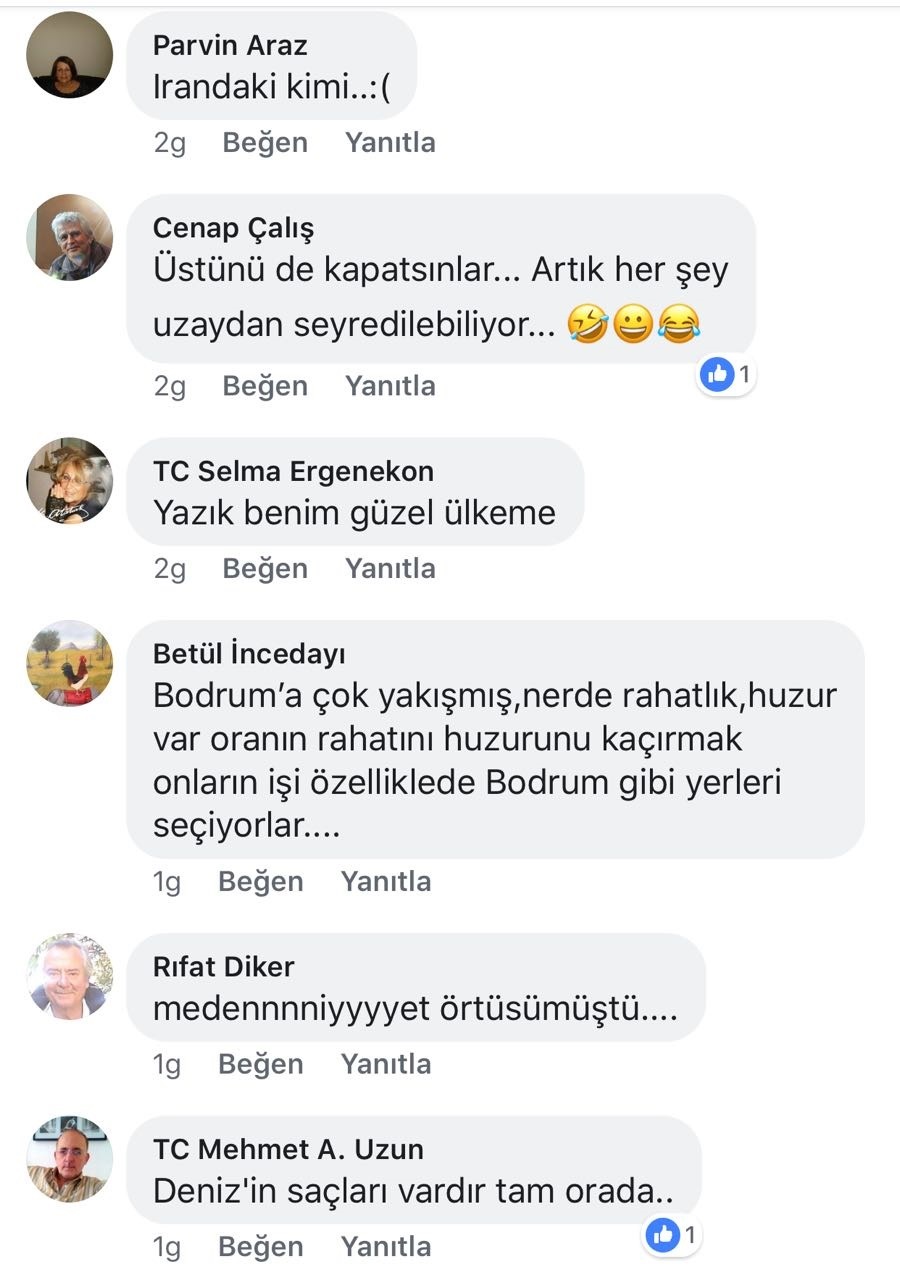This screenshot has height=1280, width=900.
Task: Open the Betül İncedayı name link
Action: click(249, 654)
